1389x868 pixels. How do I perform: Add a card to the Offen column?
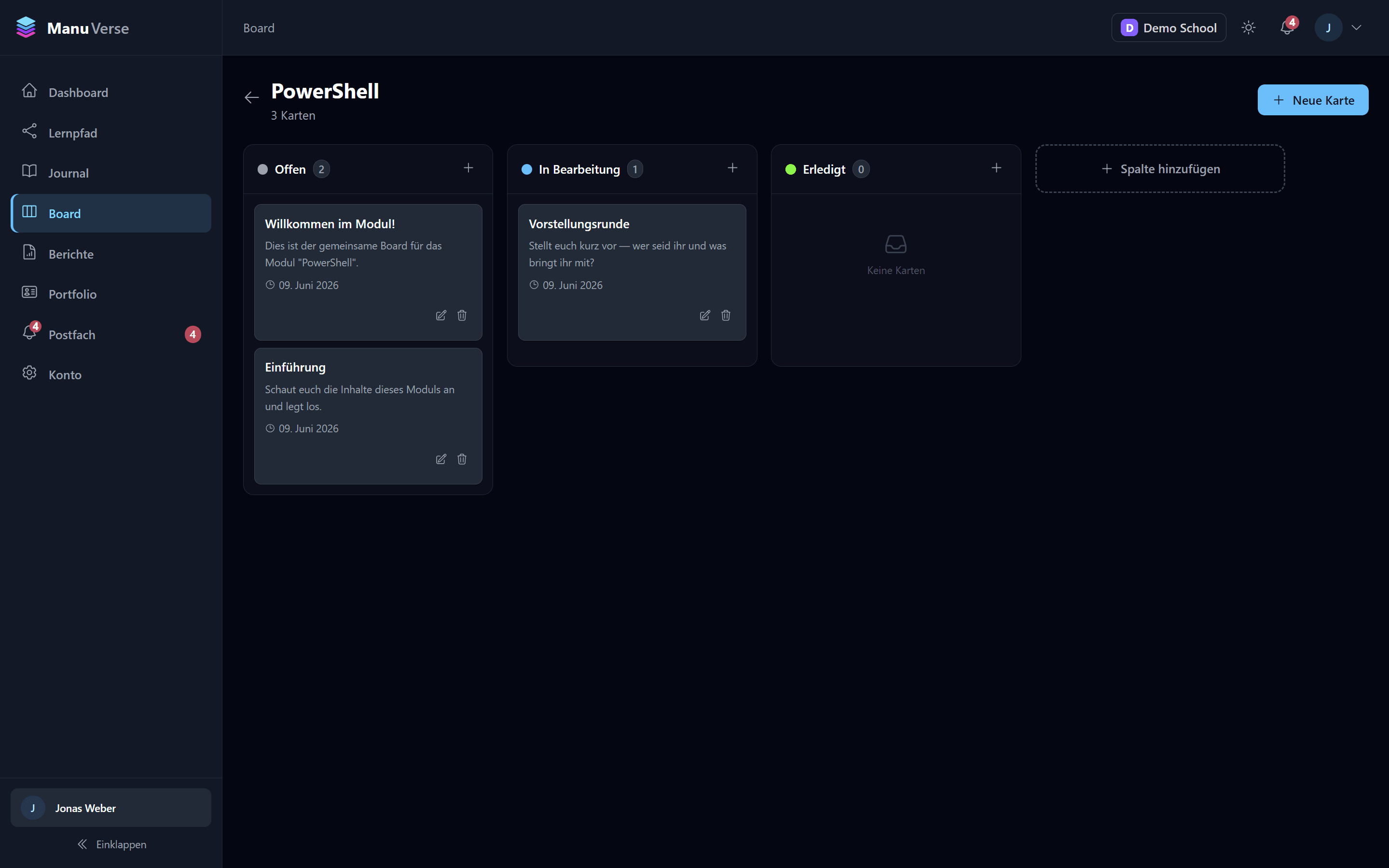click(x=468, y=167)
